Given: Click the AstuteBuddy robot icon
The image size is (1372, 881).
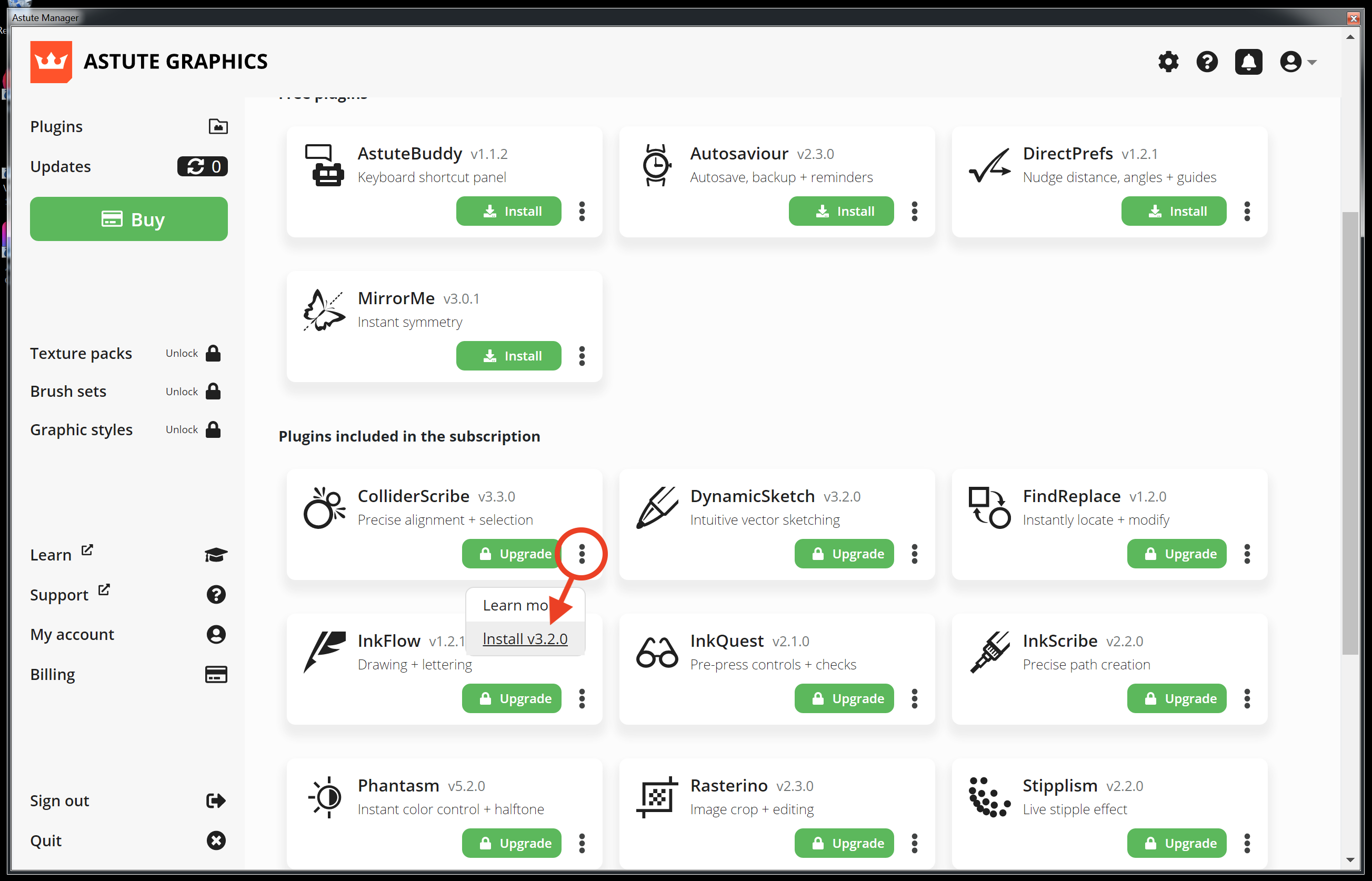Looking at the screenshot, I should (324, 165).
